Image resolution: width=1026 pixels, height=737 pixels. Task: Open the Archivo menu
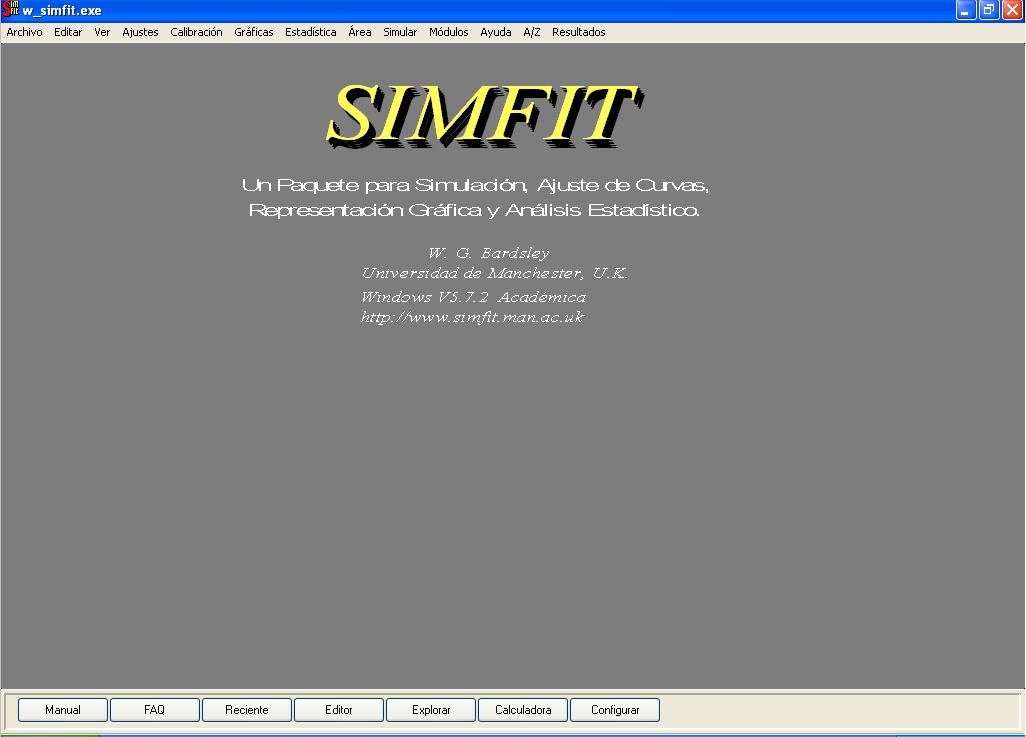[x=24, y=32]
